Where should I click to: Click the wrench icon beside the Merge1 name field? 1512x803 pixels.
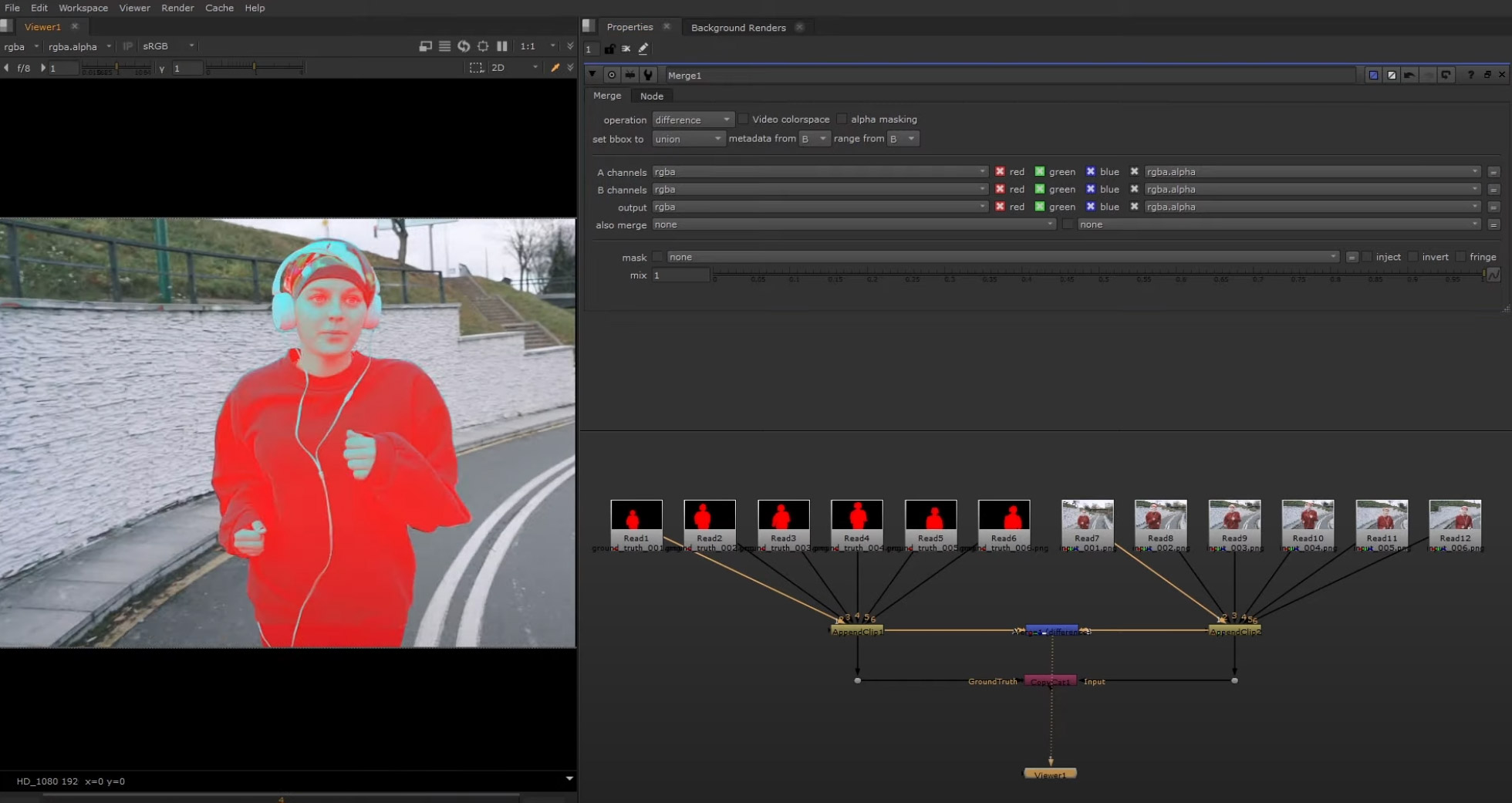[x=649, y=75]
